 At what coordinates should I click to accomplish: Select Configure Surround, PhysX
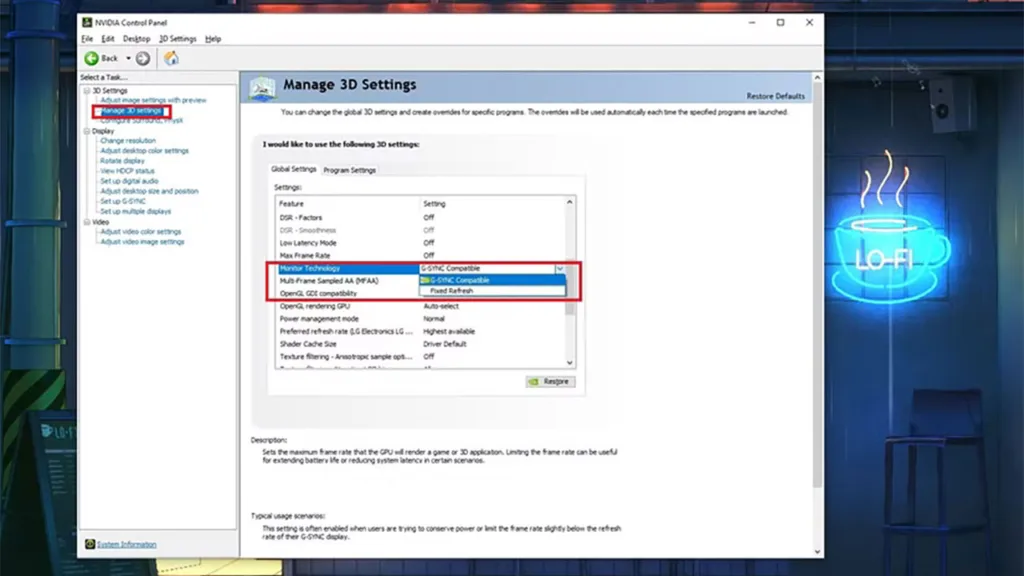142,121
